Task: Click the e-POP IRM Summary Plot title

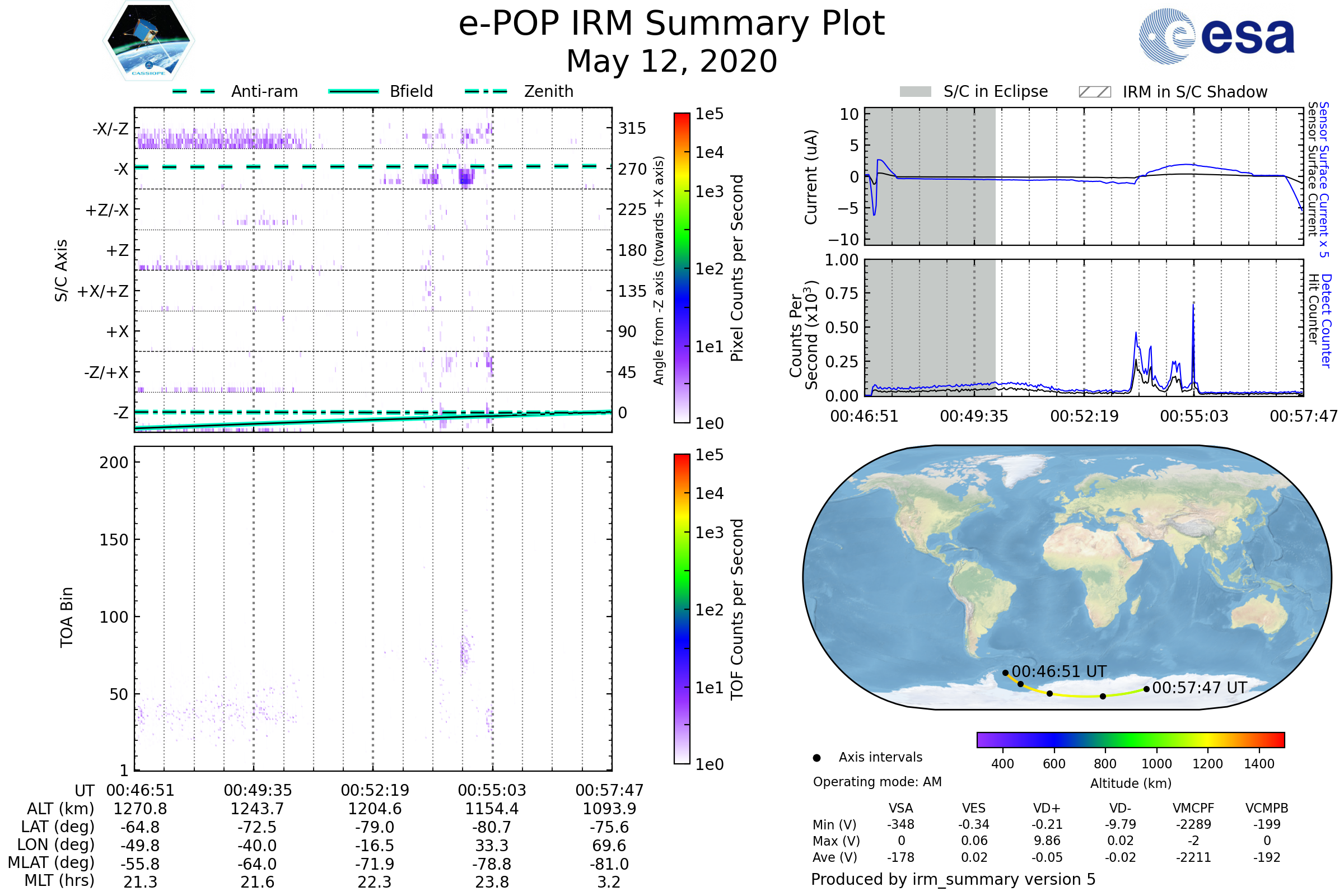Action: pyautogui.click(x=671, y=24)
